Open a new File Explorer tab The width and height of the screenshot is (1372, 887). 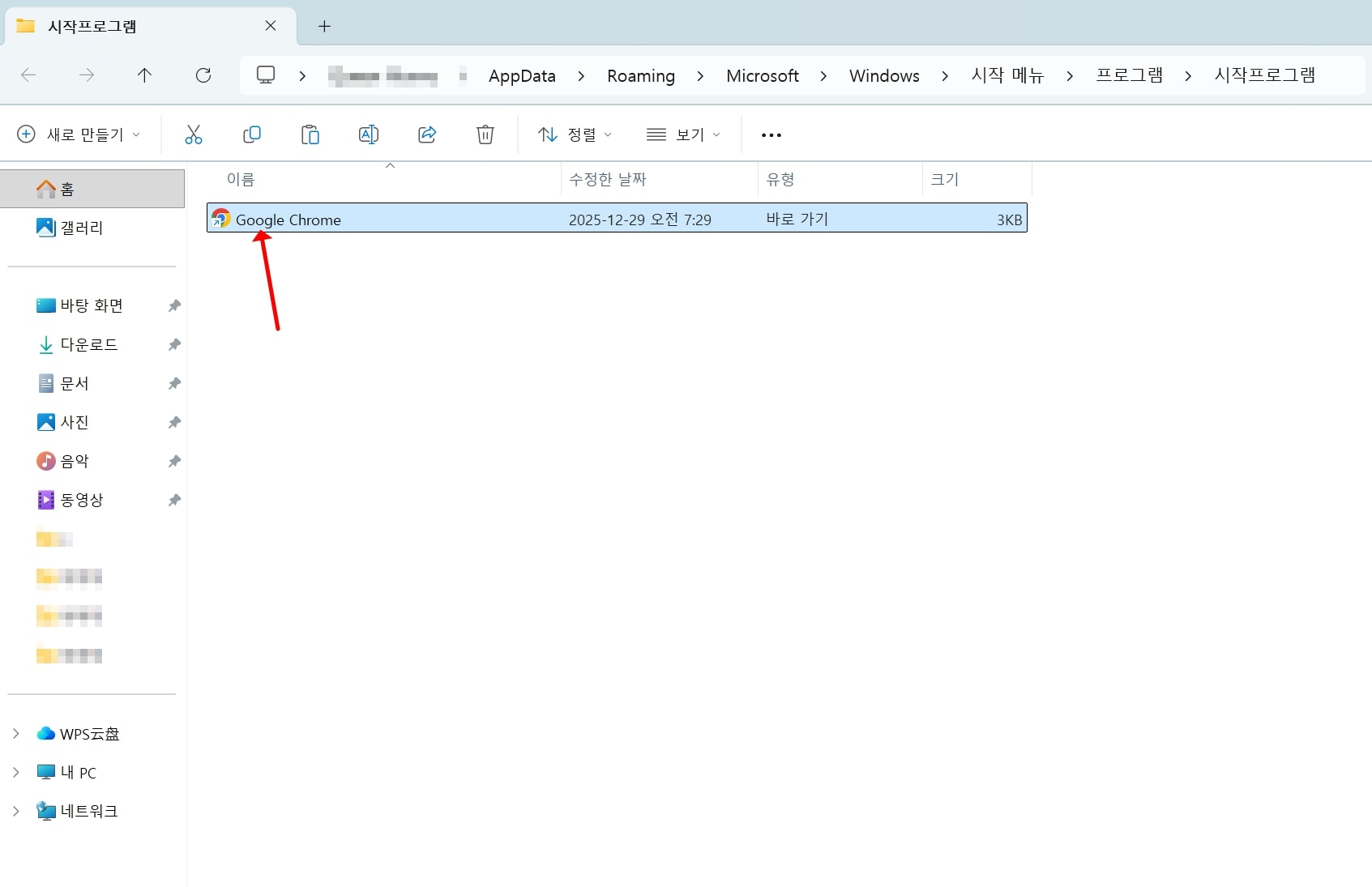tap(324, 26)
